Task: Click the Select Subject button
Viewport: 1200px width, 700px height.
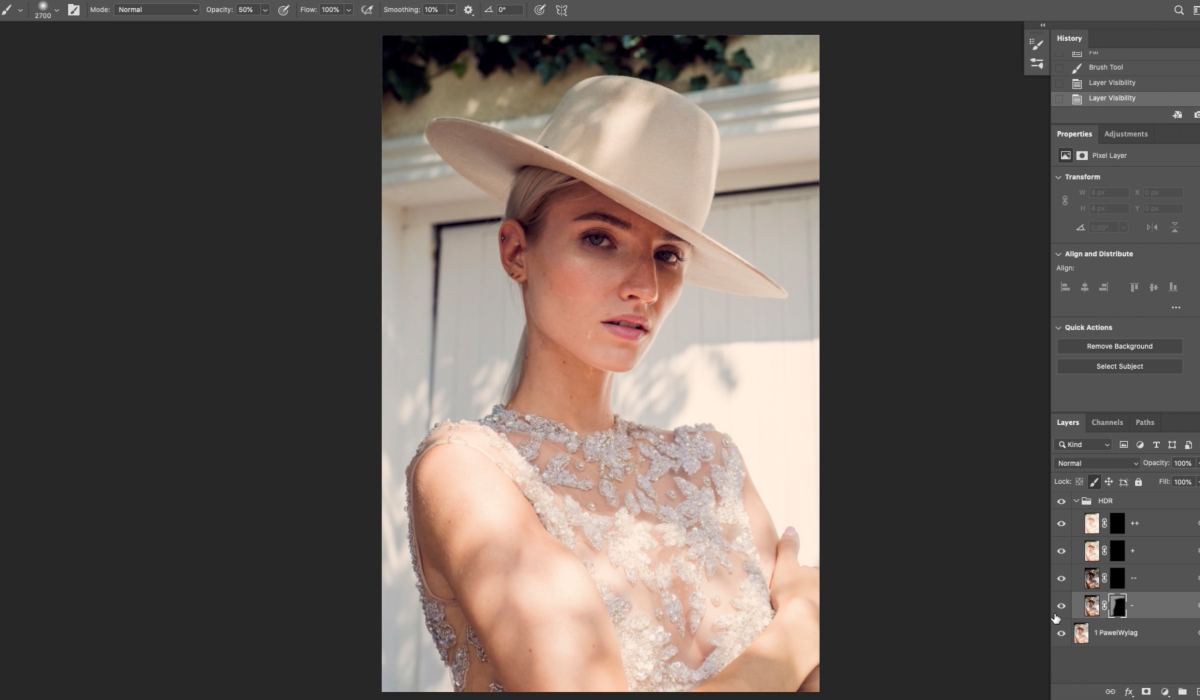Action: pyautogui.click(x=1119, y=366)
